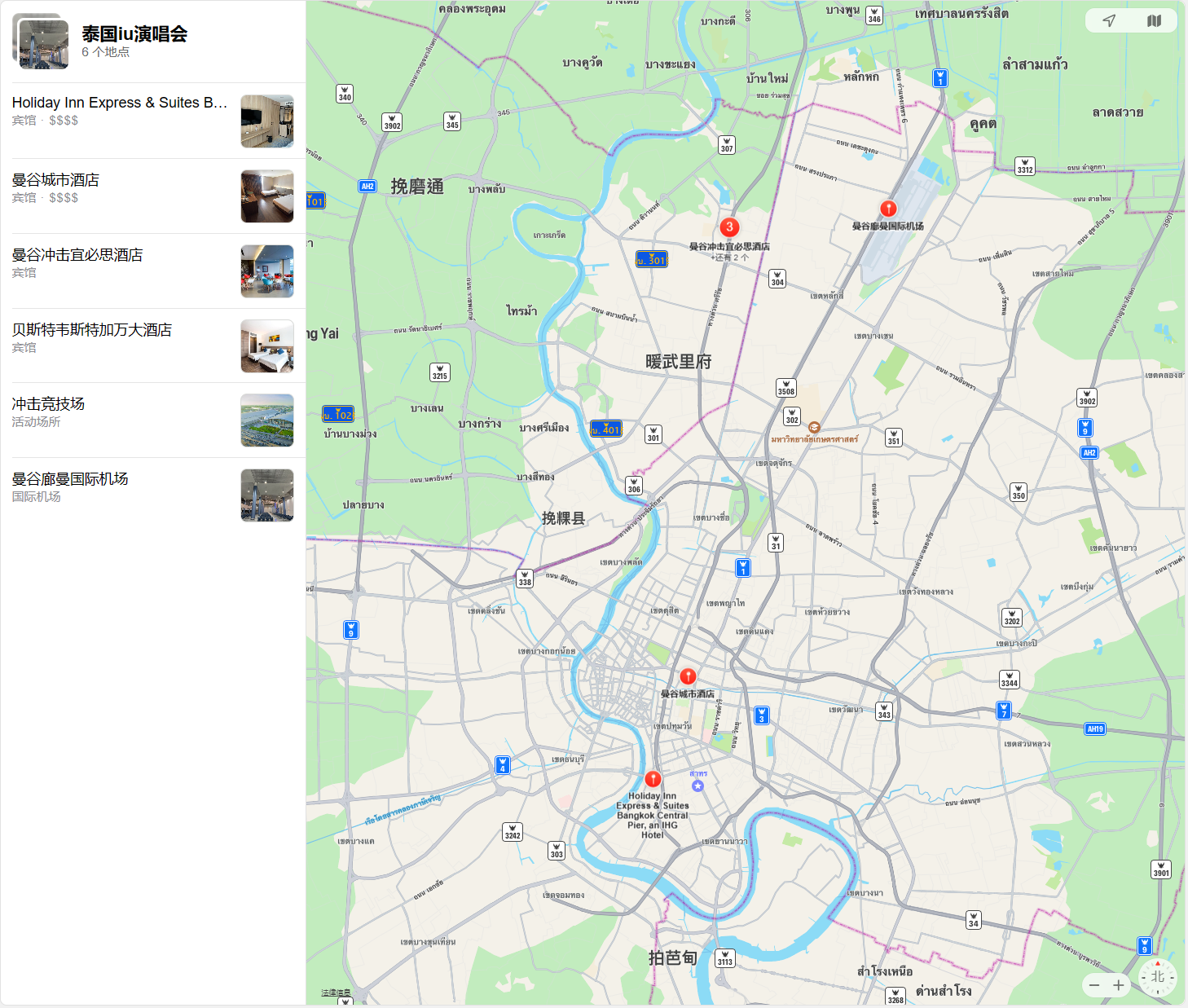Select the red pin at 曼谷廊曼国际机场
1188x1008 pixels.
pyautogui.click(x=888, y=209)
